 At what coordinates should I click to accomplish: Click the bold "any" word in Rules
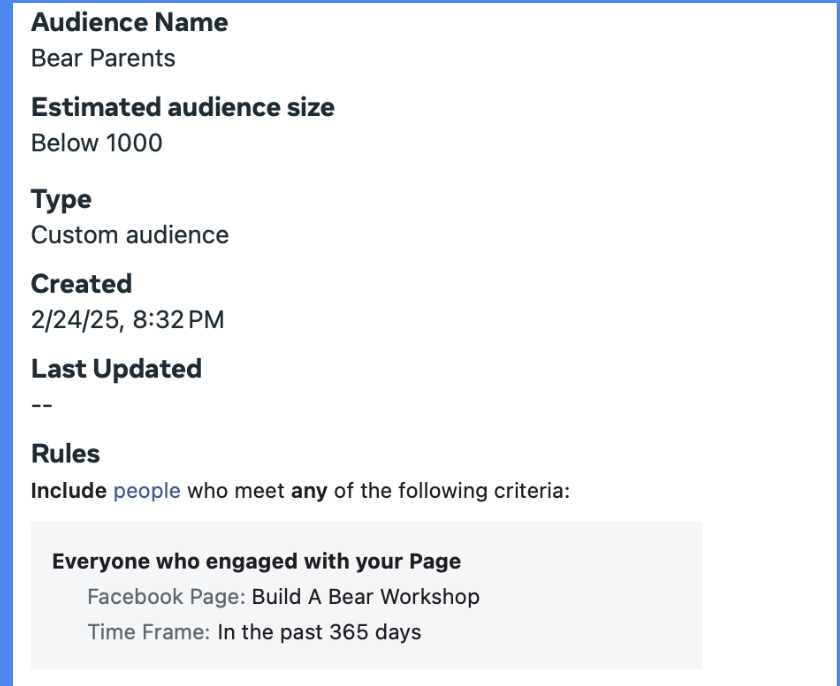tap(307, 491)
